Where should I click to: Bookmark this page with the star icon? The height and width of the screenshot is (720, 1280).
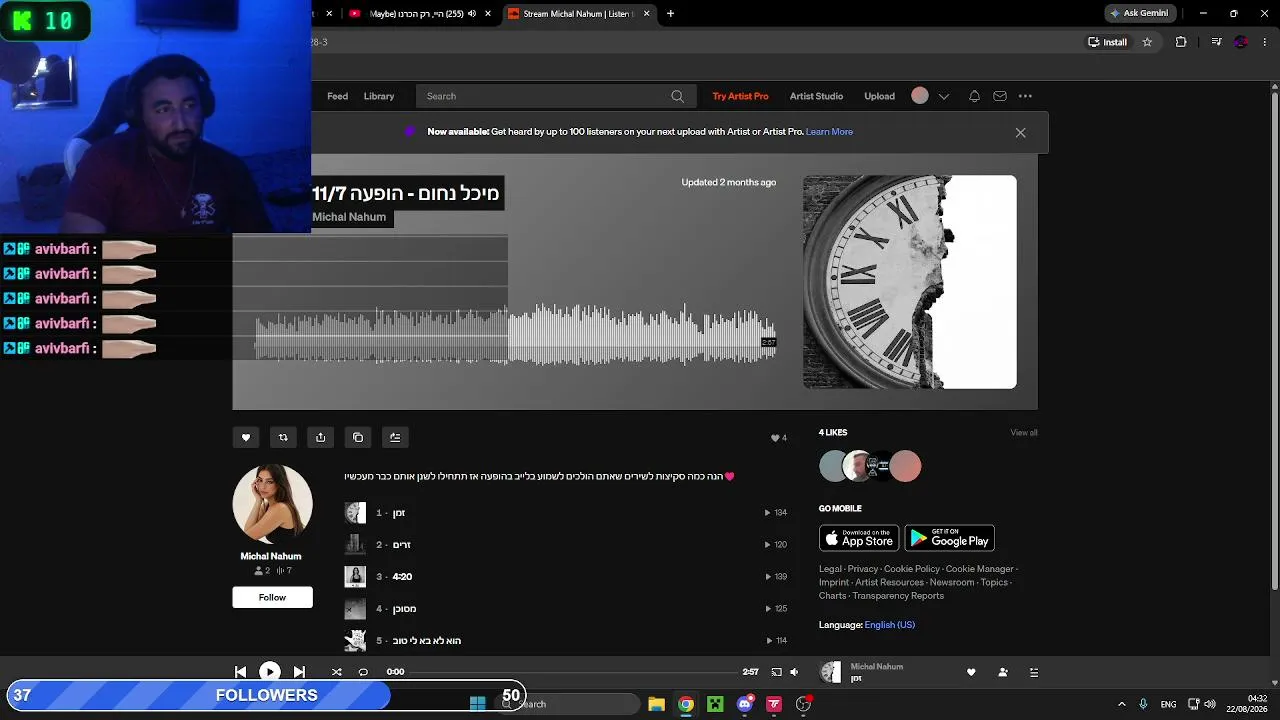click(x=1147, y=42)
